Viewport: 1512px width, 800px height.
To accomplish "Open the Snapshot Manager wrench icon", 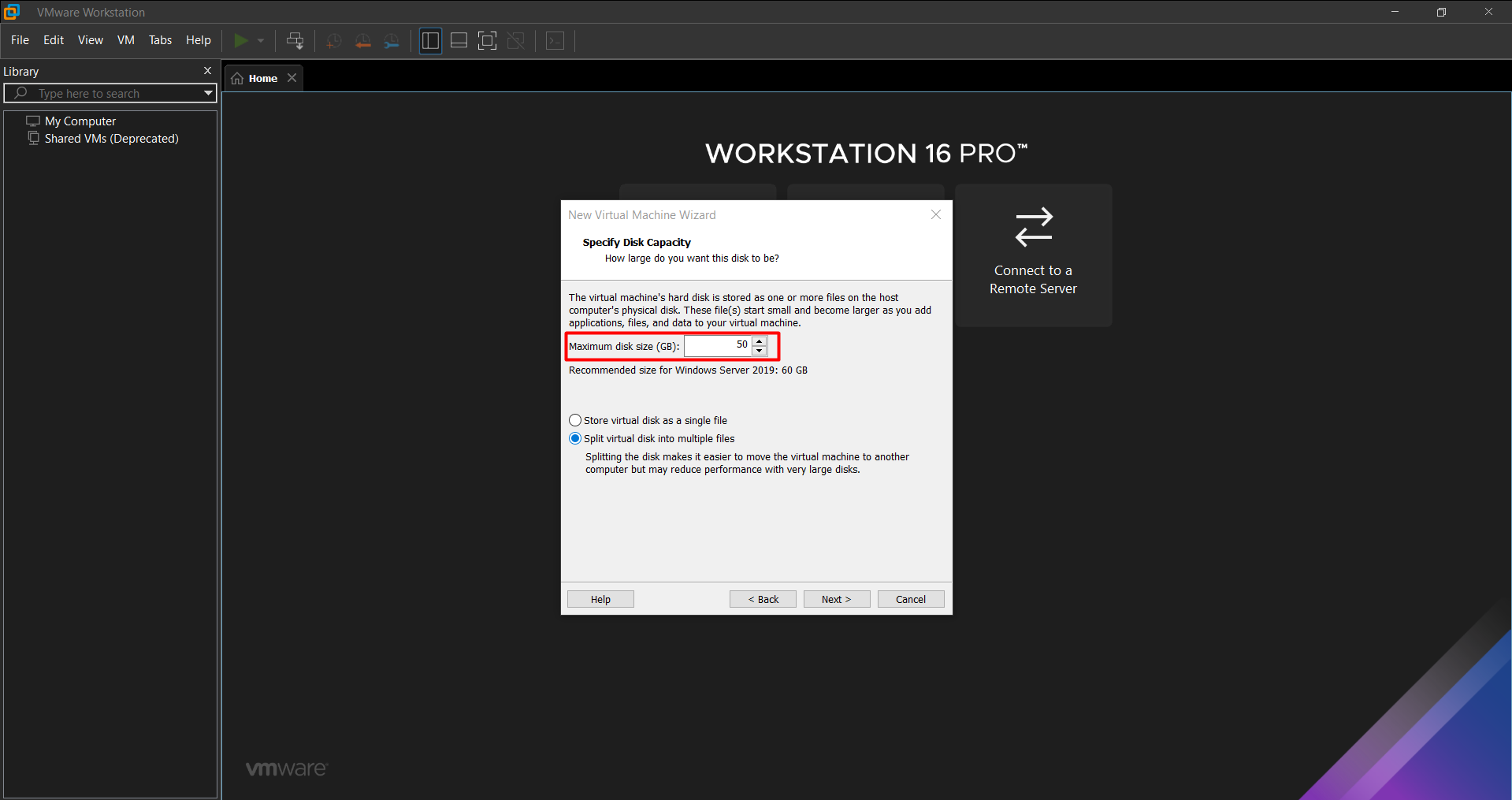I will coord(392,41).
